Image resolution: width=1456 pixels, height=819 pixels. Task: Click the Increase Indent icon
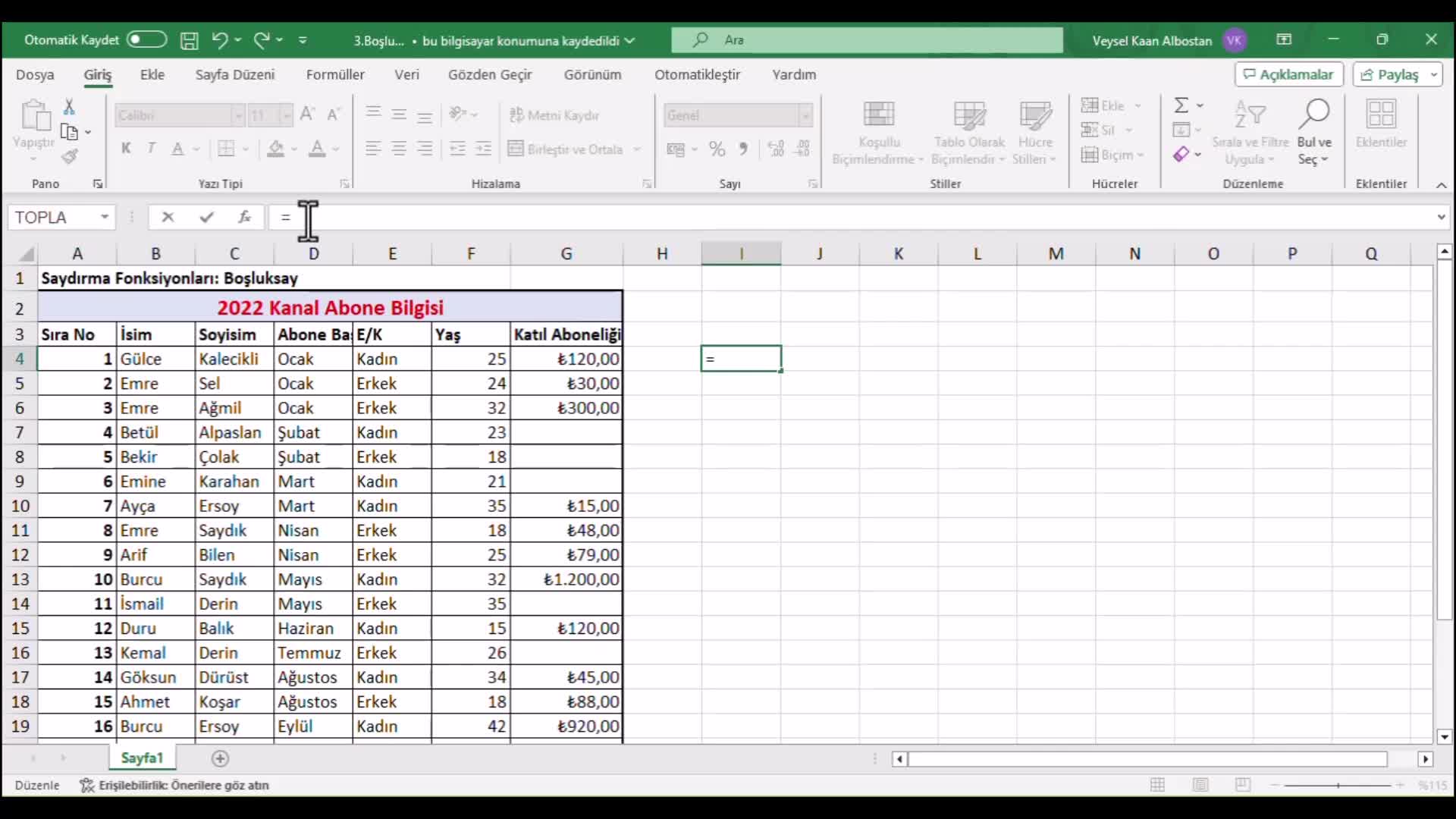[x=483, y=149]
